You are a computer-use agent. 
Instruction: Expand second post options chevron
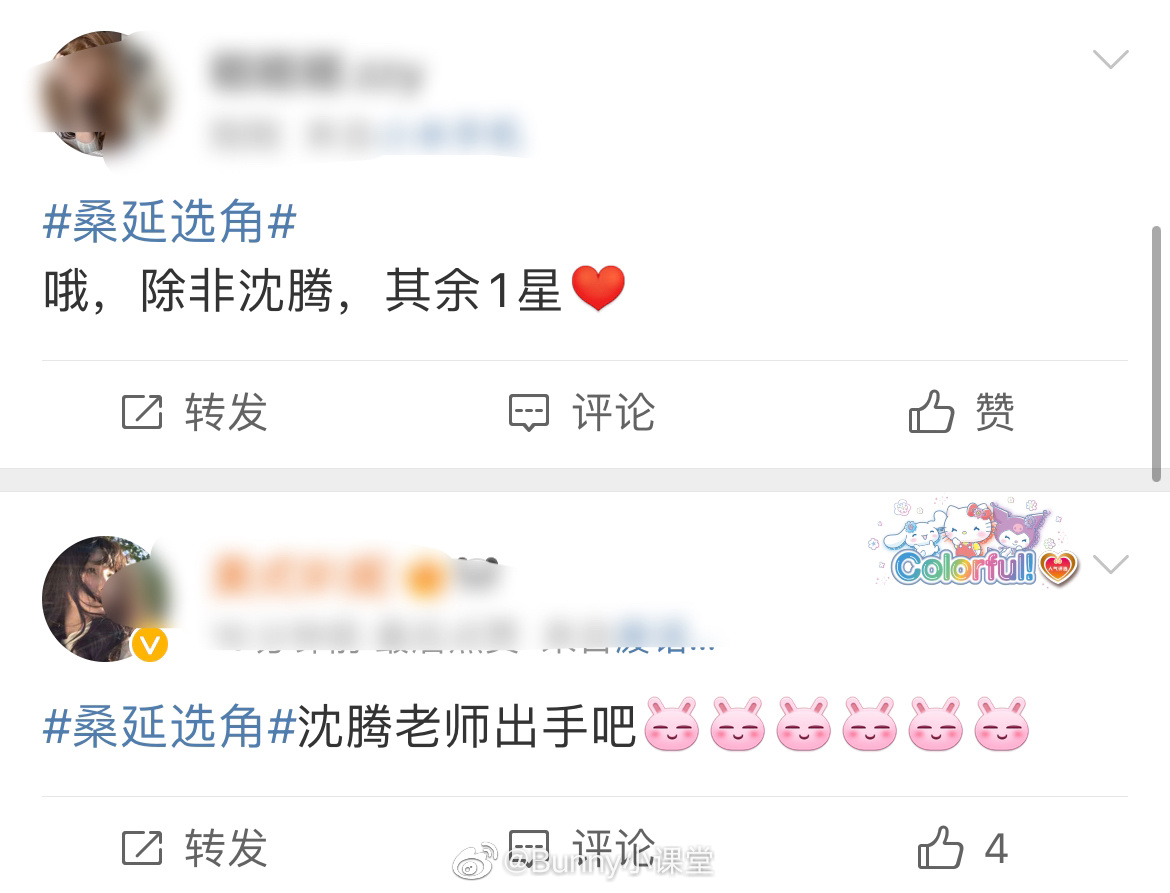[x=1110, y=564]
